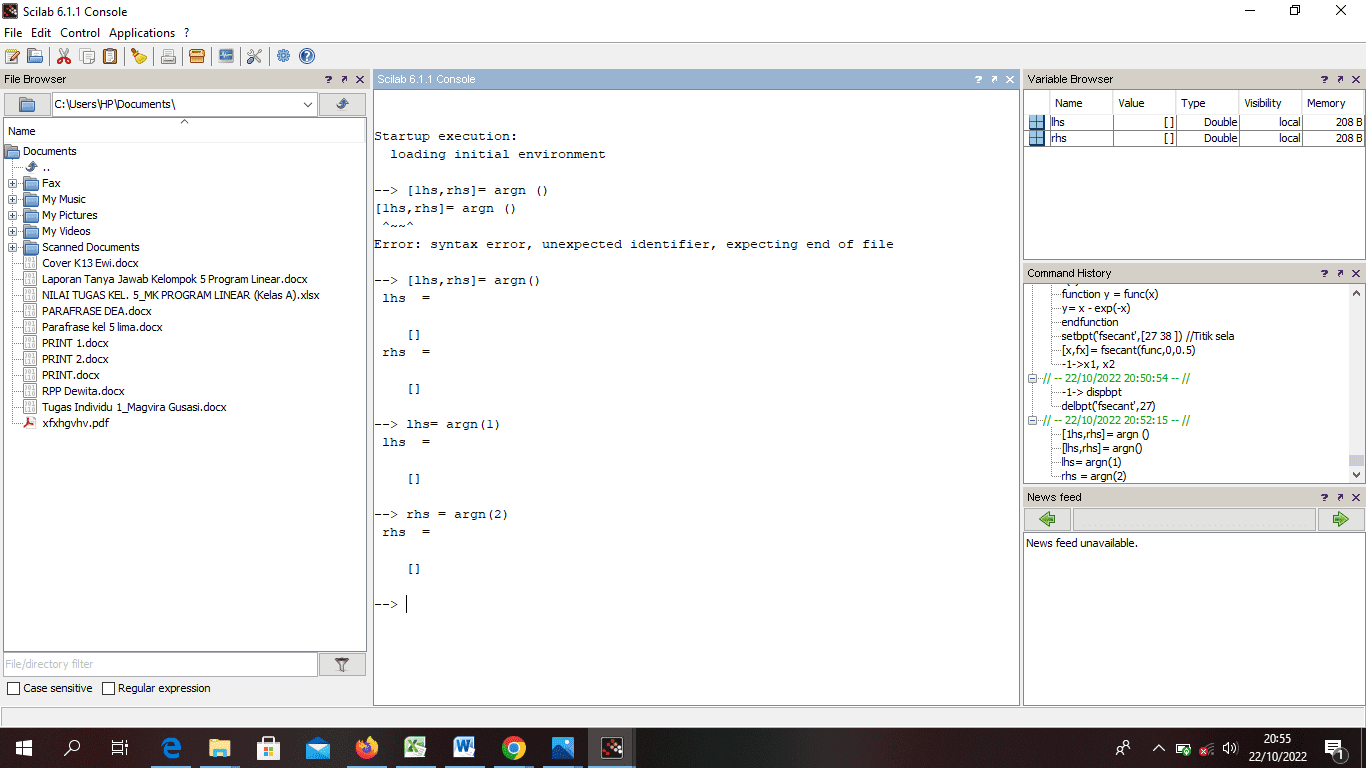Screen dimensions: 1366x768
Task: Launch SciNotes editor from toolbar
Action: [x=12, y=56]
